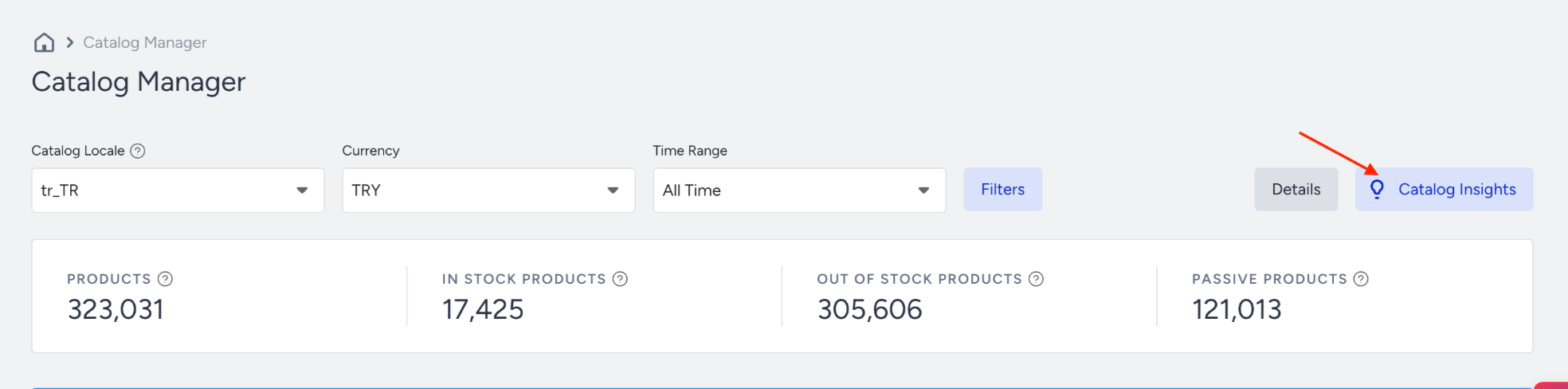1568x389 pixels.
Task: Click the Passive Products question mark icon
Action: 1361,279
